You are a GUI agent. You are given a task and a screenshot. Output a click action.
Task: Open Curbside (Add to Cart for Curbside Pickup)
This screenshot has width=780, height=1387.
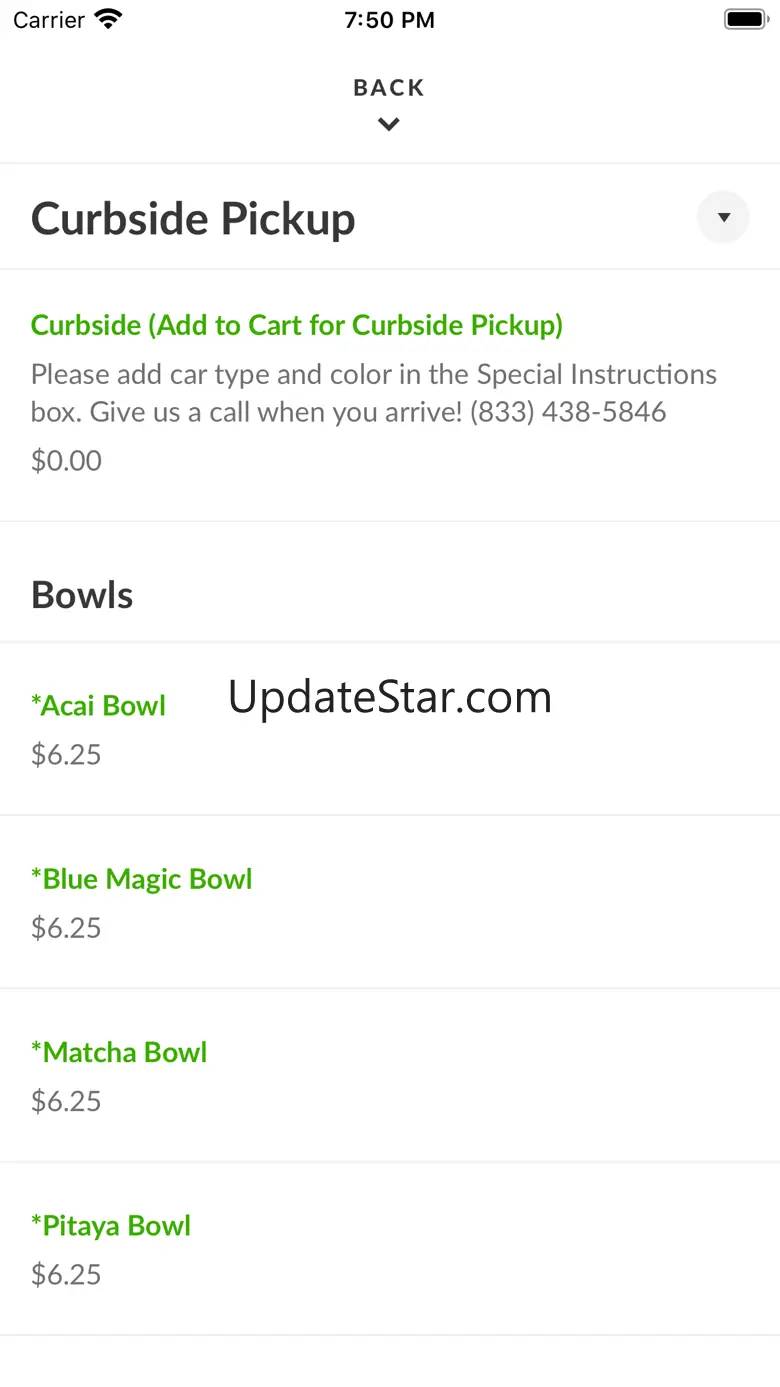(x=297, y=325)
